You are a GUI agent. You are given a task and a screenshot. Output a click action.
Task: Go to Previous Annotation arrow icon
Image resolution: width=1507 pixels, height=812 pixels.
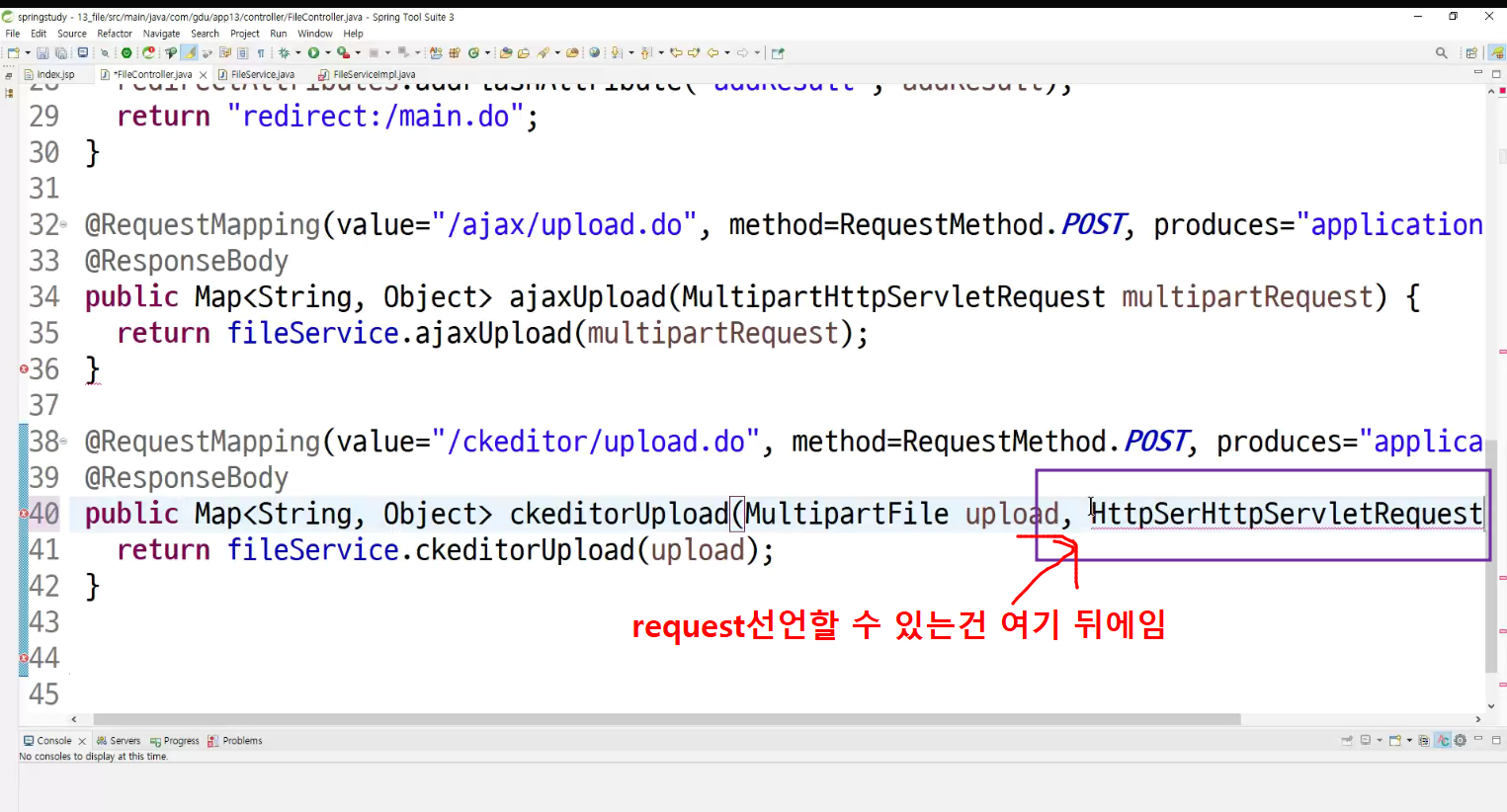click(x=645, y=53)
